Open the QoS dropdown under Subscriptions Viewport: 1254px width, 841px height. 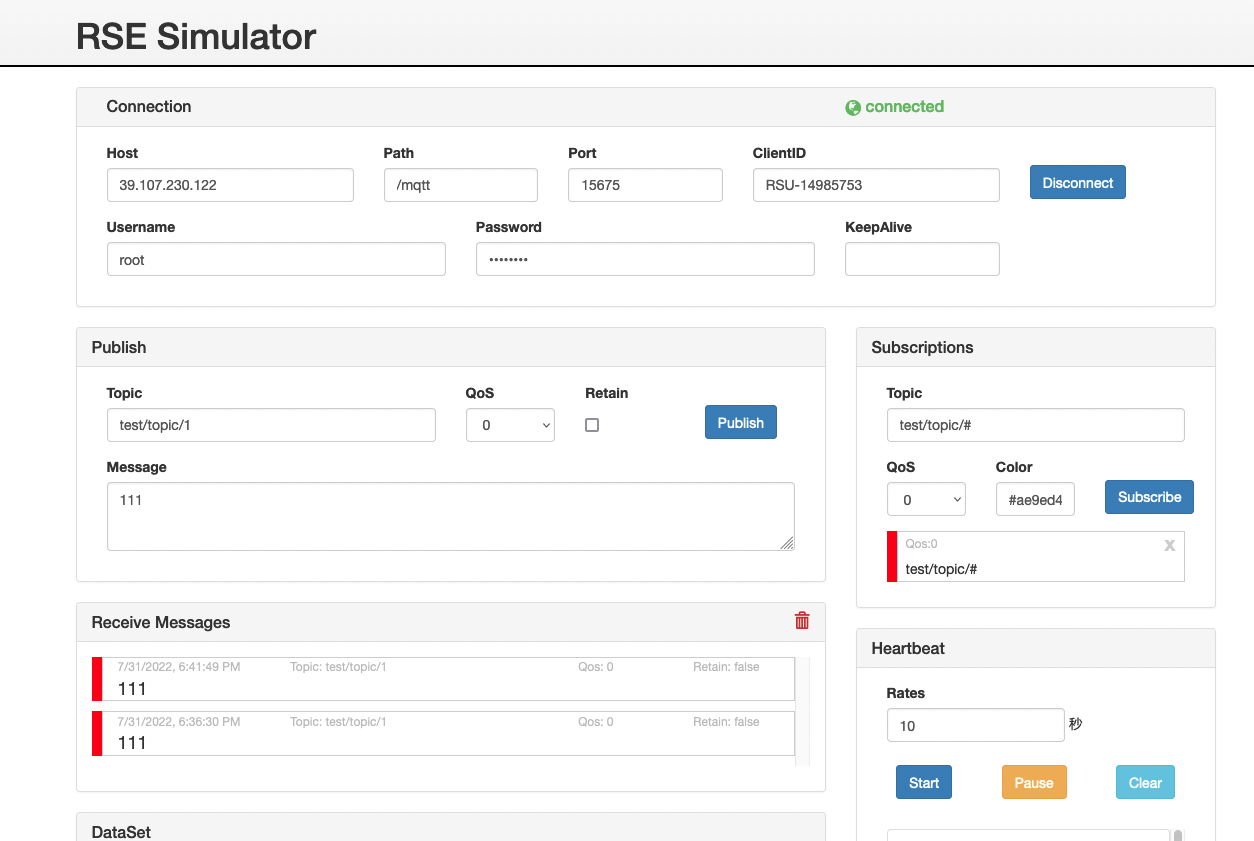pos(926,499)
